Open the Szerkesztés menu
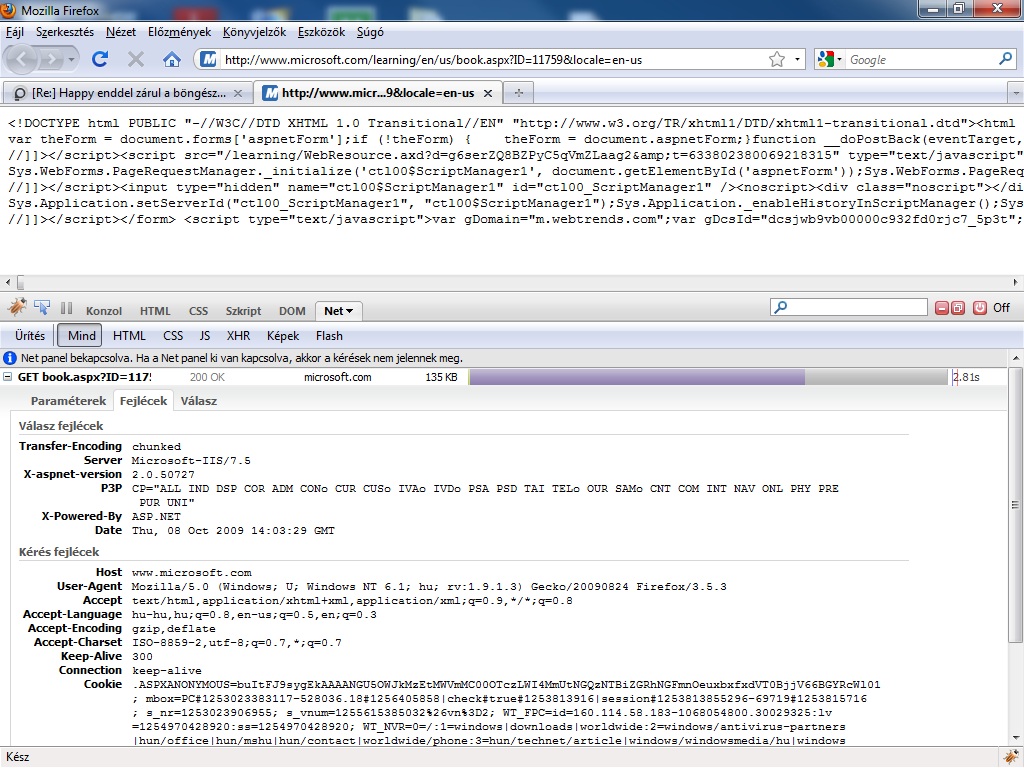Screen dimensions: 1024x768 tap(65, 32)
